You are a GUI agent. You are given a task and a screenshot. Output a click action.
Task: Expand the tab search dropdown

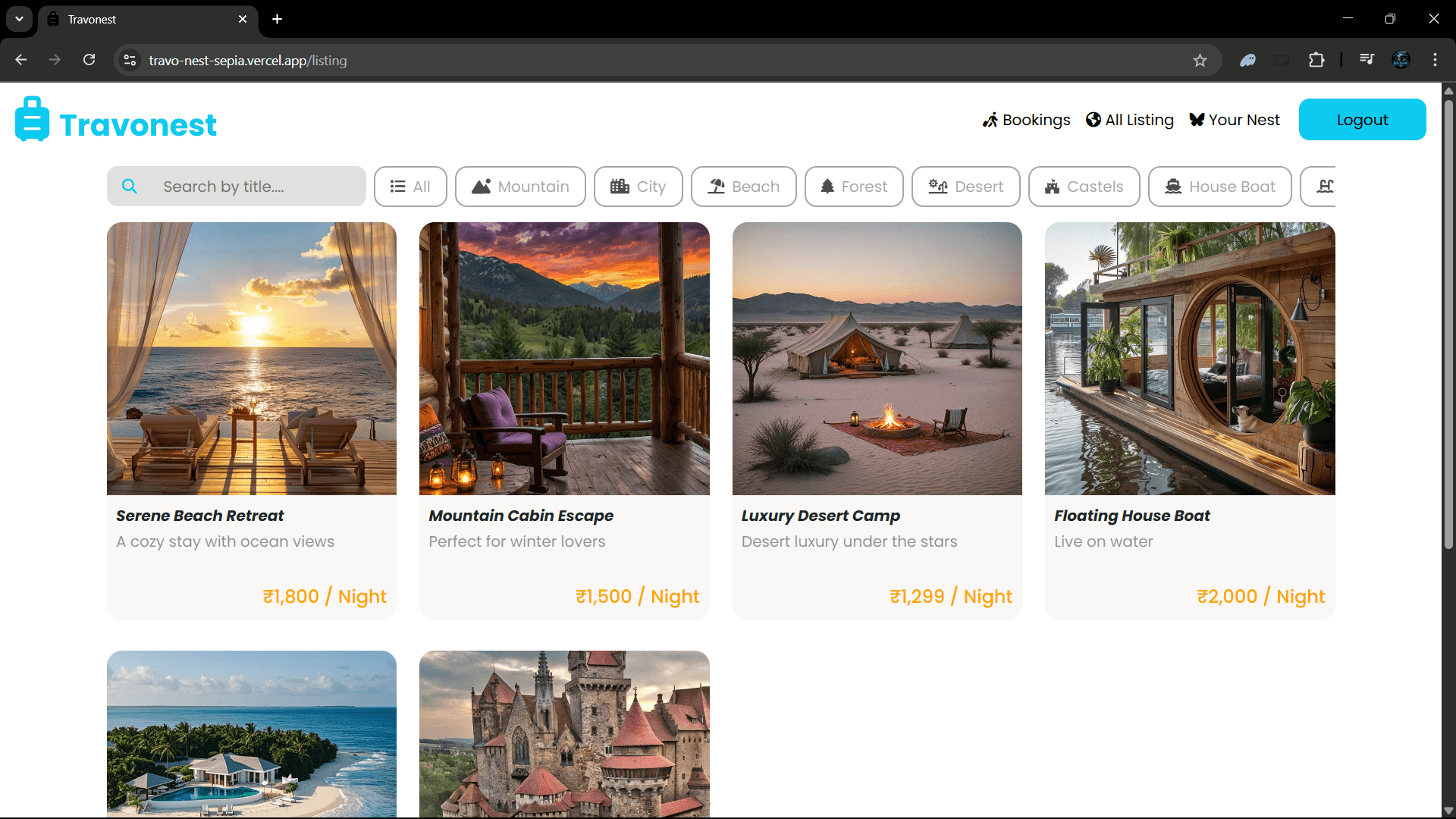tap(19, 19)
